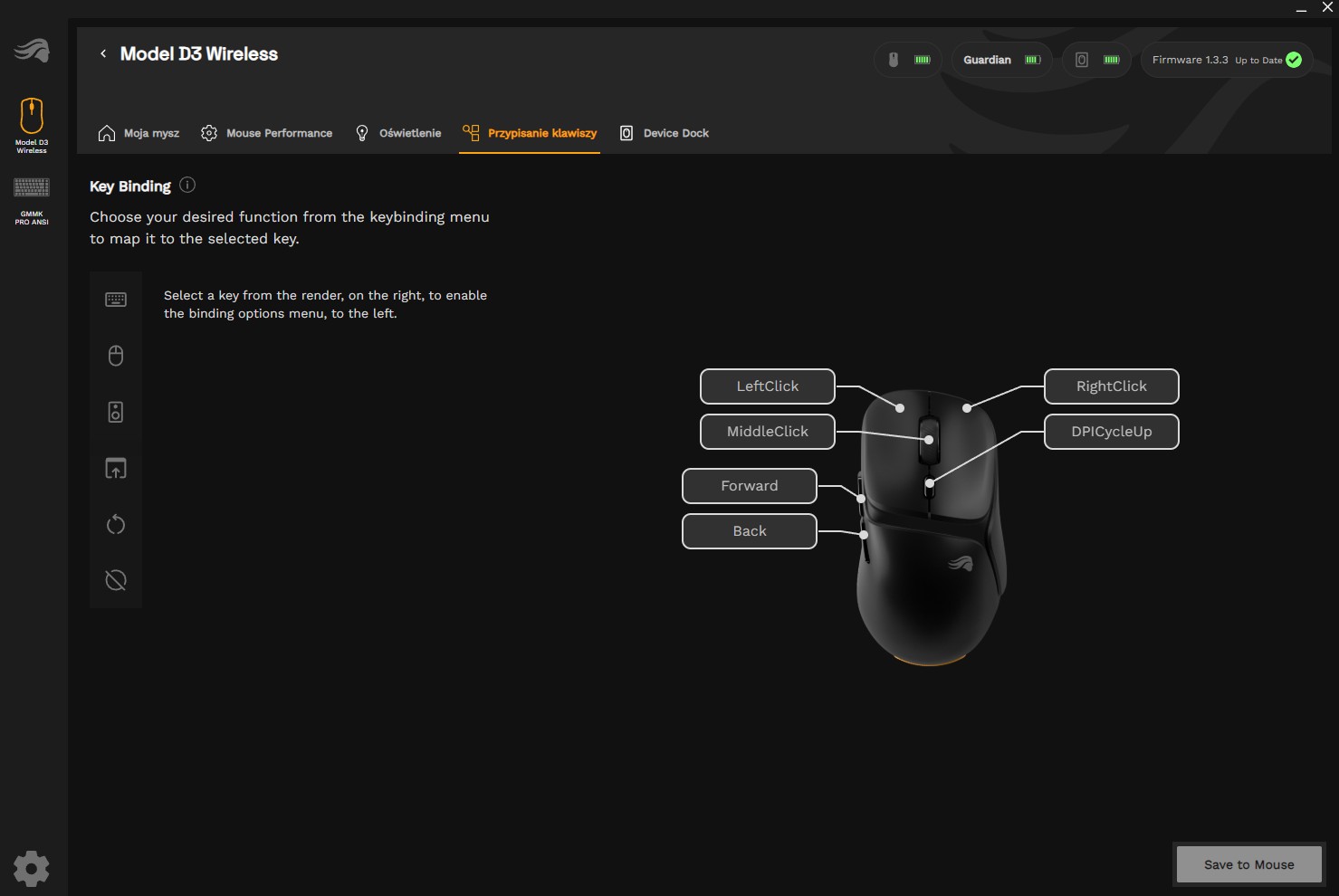Click the Firmware 1.3.3 status badge
The width and height of the screenshot is (1339, 896).
[x=1226, y=60]
